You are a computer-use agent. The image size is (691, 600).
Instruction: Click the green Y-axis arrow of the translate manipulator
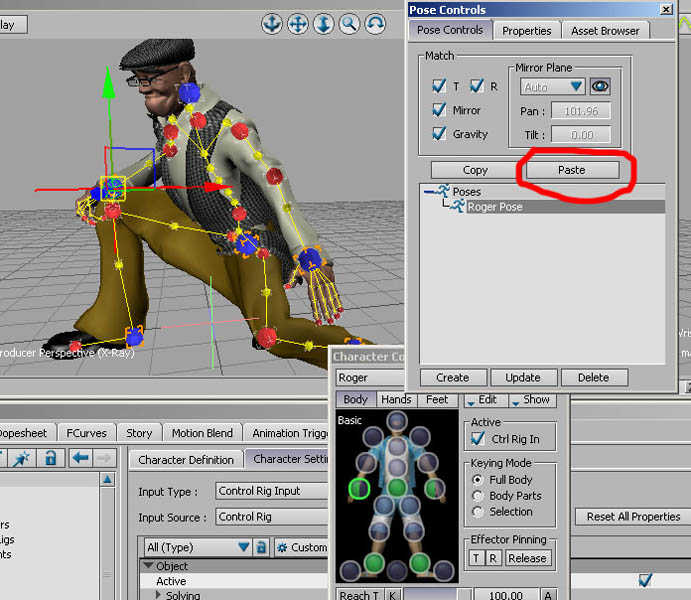(x=108, y=84)
